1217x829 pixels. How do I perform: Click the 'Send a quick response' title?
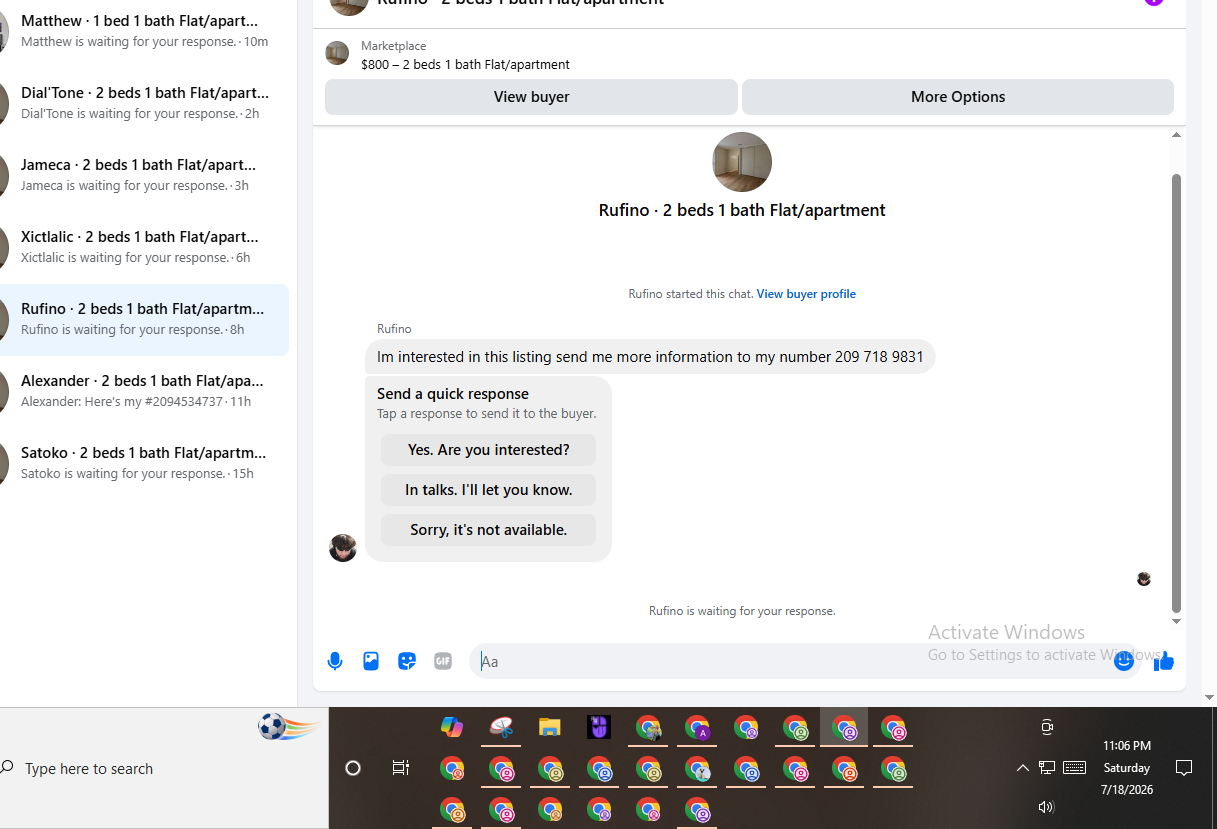[453, 394]
